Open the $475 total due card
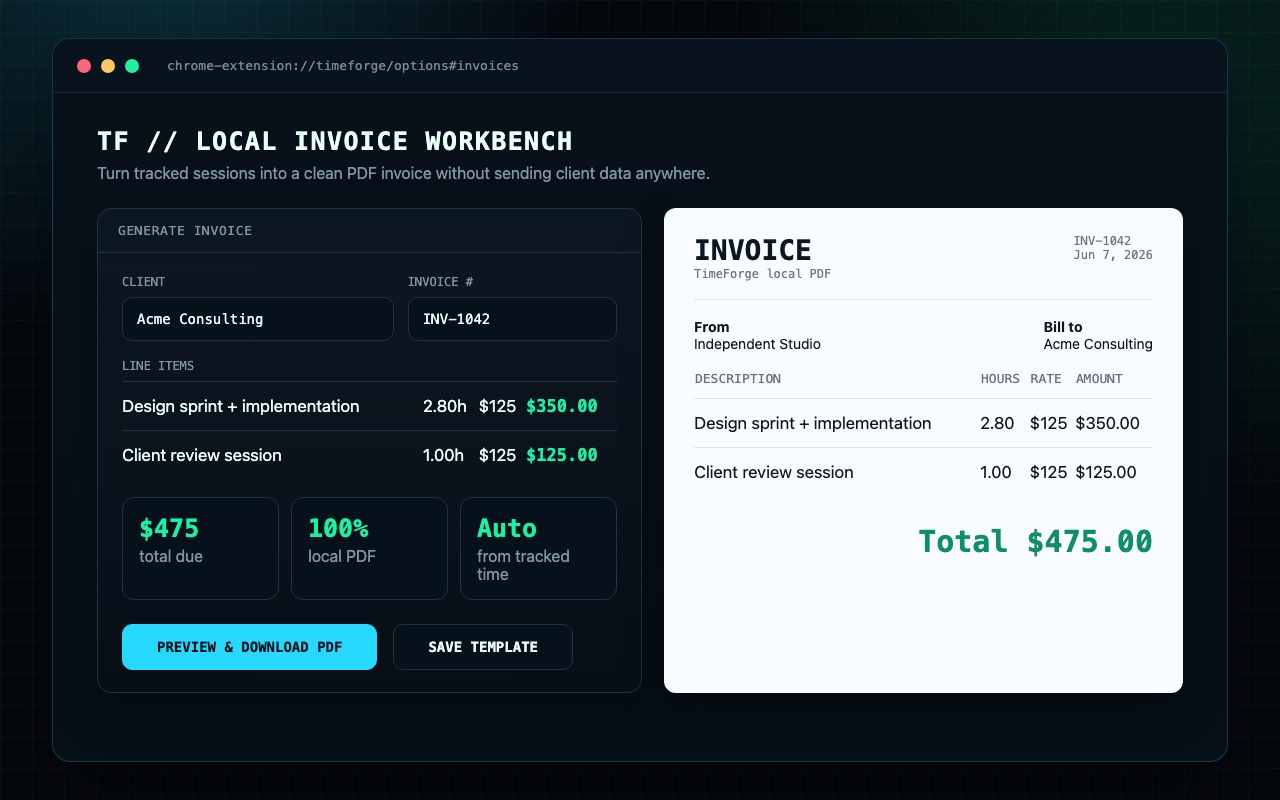The height and width of the screenshot is (800, 1280). pyautogui.click(x=200, y=548)
